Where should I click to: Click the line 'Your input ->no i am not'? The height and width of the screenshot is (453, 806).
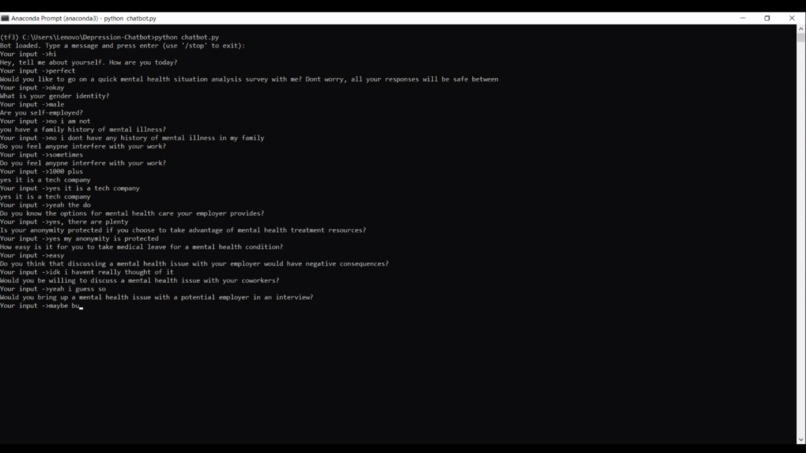pos(45,121)
